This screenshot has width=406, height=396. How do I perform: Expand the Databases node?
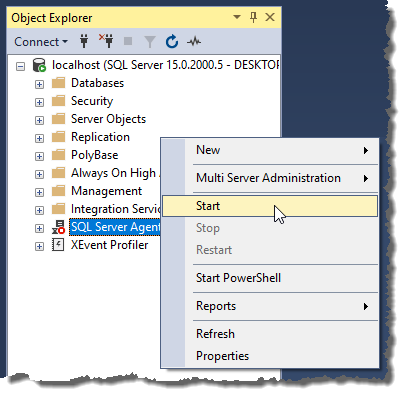pyautogui.click(x=39, y=84)
